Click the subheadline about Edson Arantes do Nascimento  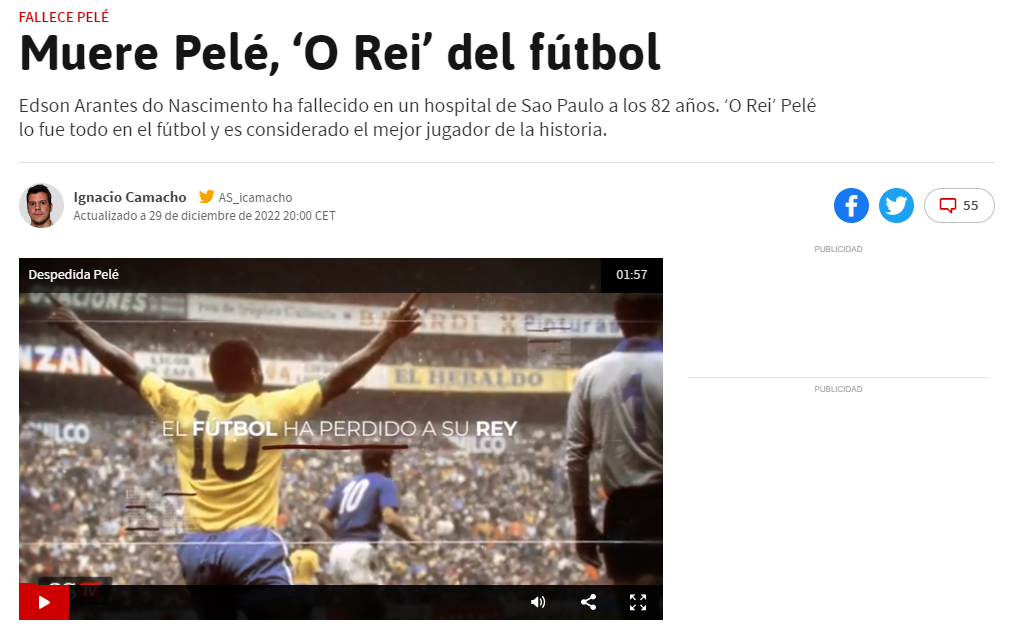(x=417, y=117)
